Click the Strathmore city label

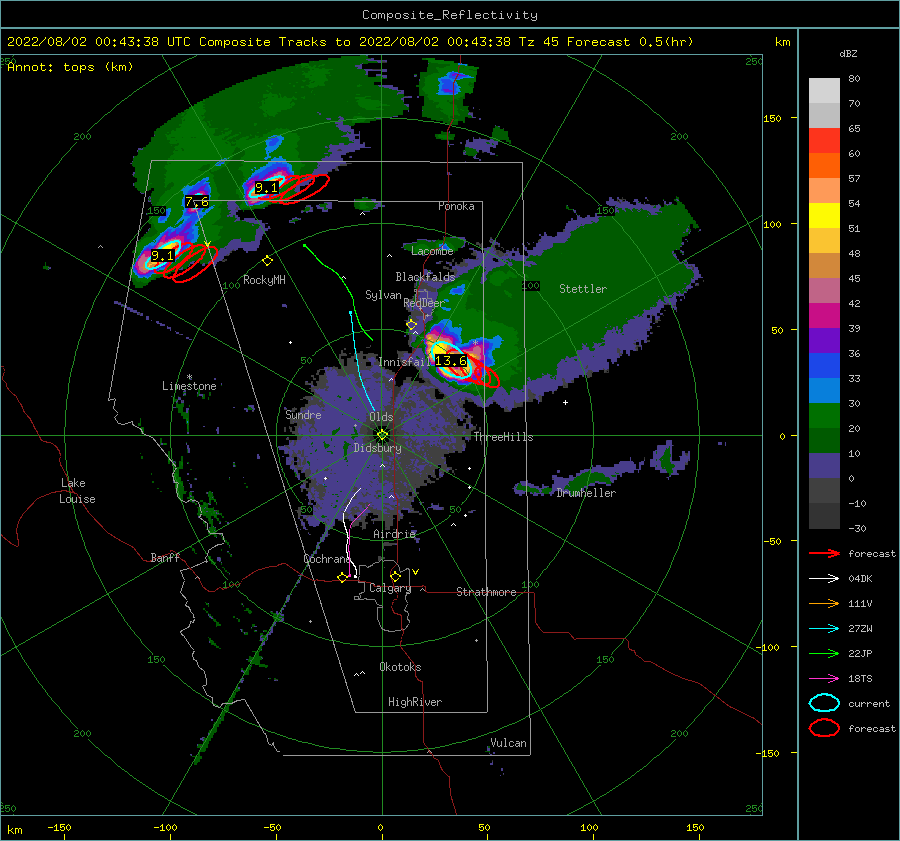[x=486, y=592]
